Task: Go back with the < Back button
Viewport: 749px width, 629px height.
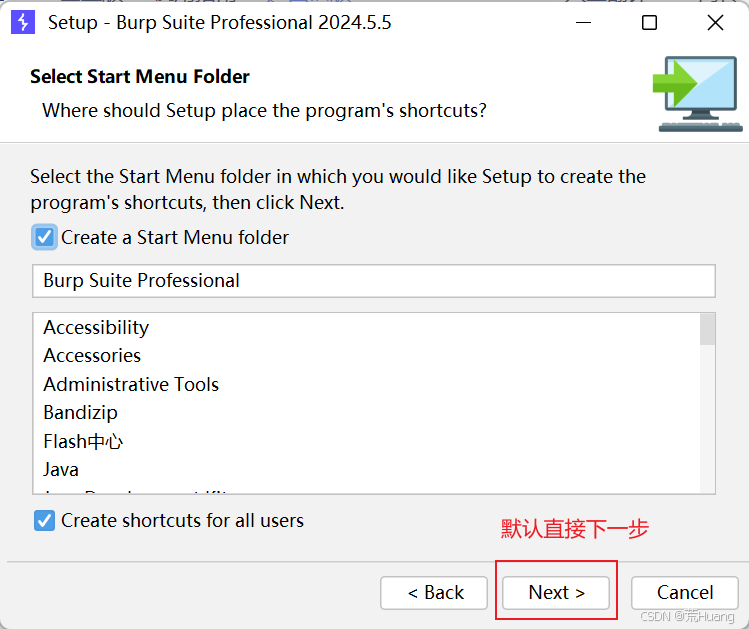Action: tap(434, 593)
